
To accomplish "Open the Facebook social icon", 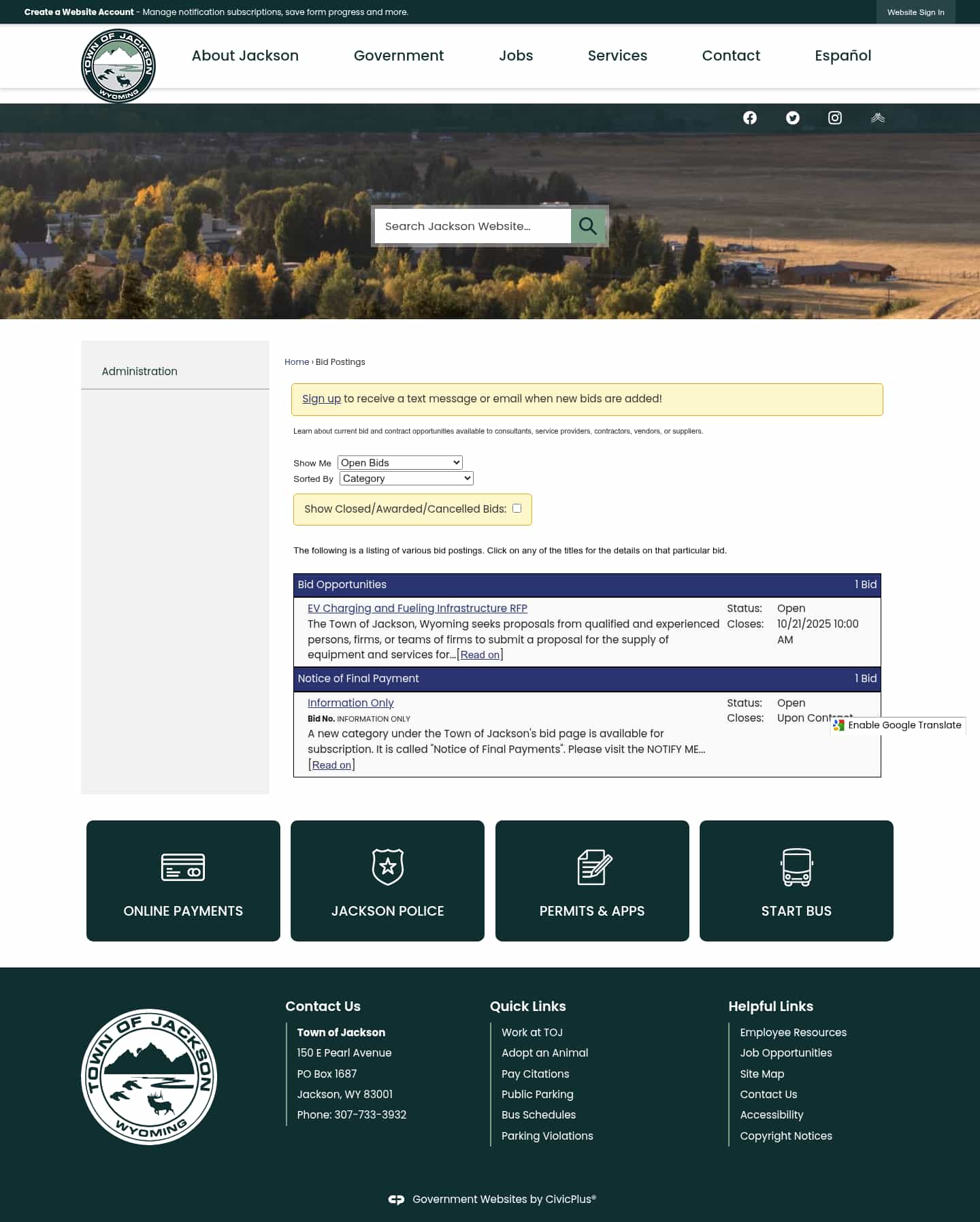I will click(x=750, y=118).
